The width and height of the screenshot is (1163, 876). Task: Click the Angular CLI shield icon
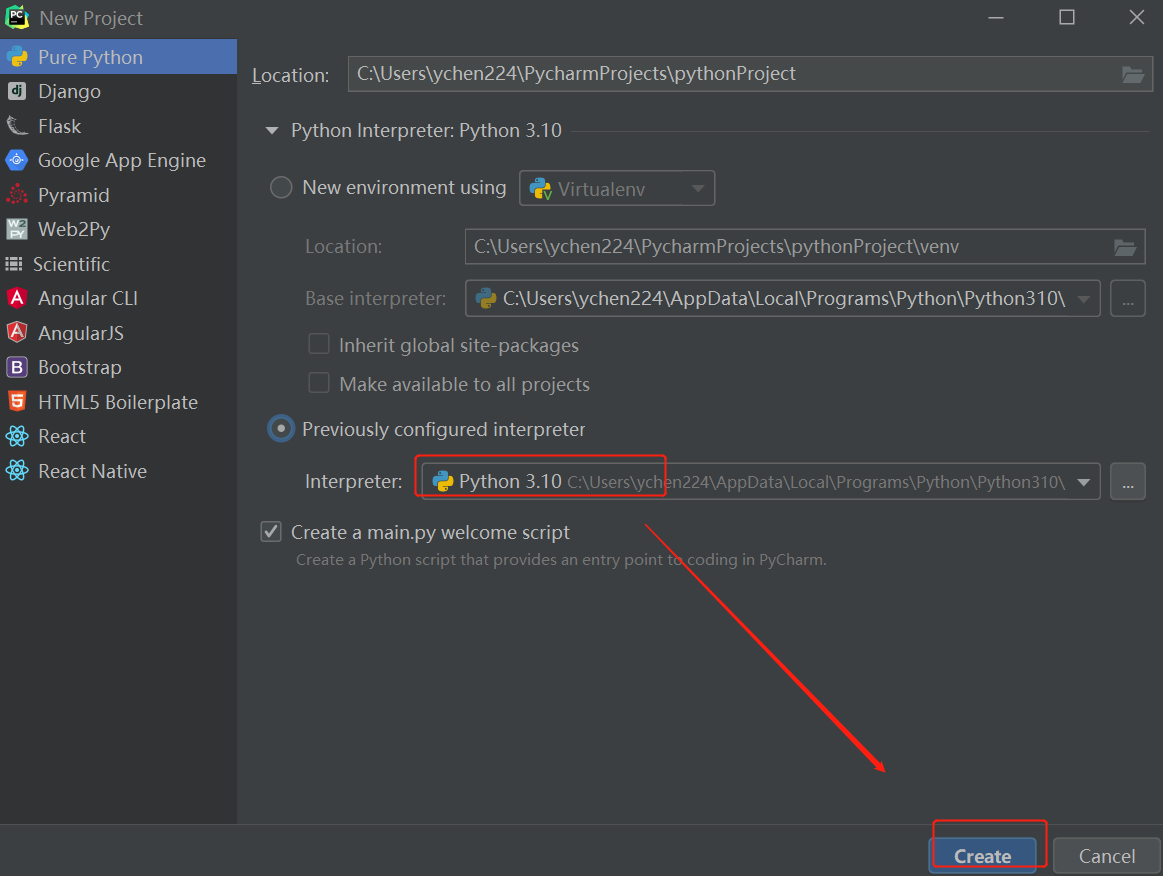click(17, 298)
